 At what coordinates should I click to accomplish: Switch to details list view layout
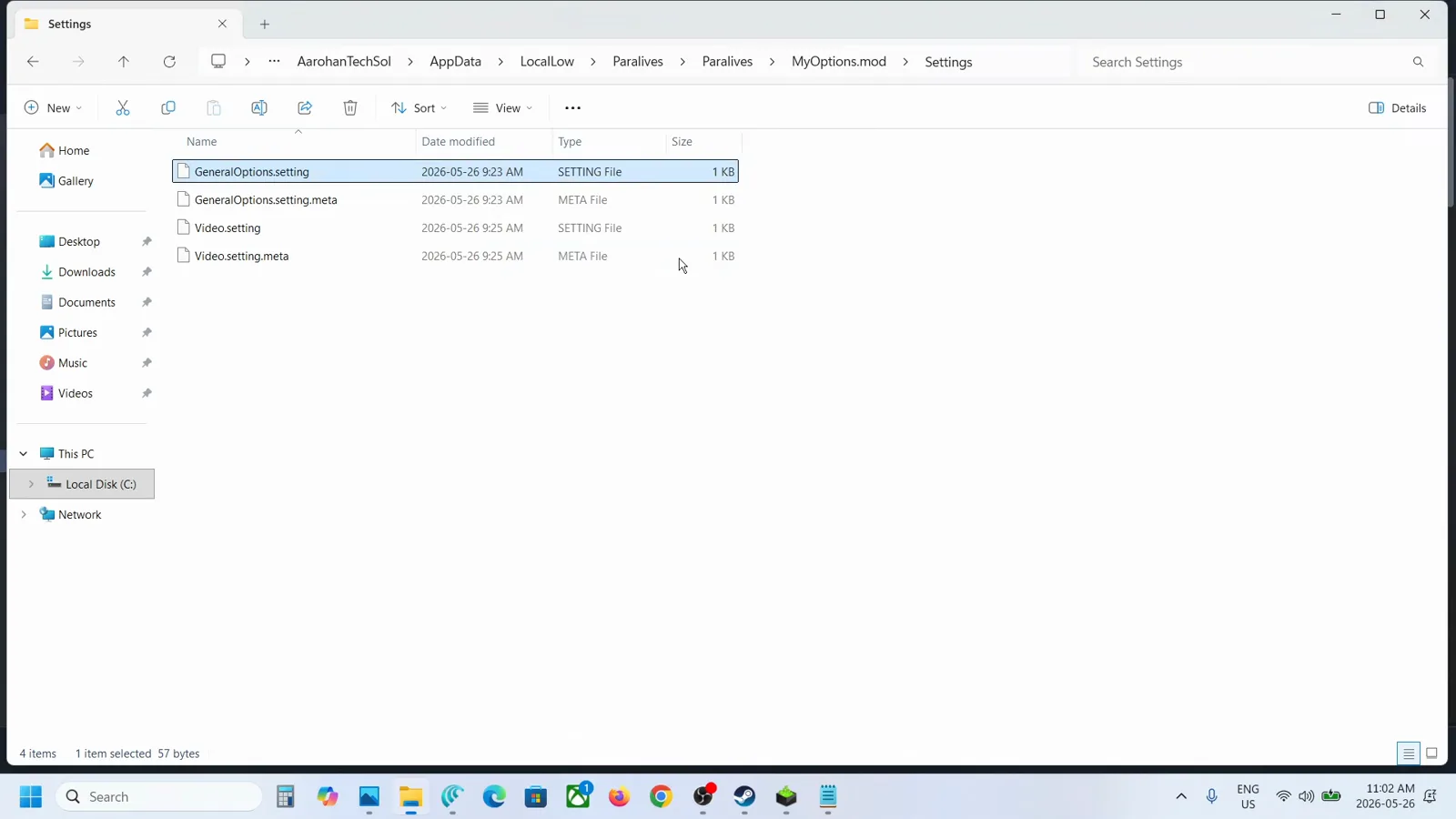1408,753
